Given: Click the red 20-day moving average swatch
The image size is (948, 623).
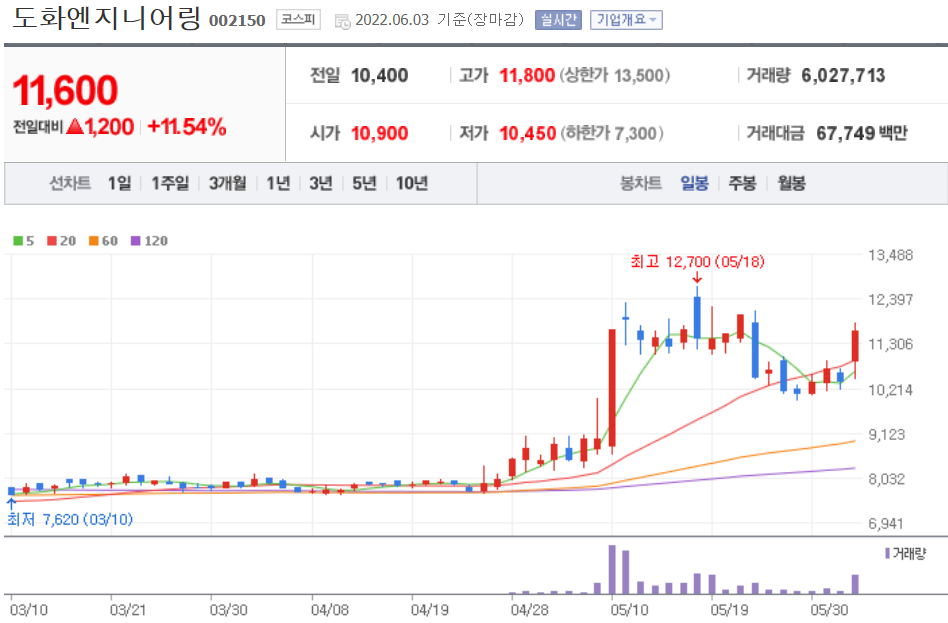Looking at the screenshot, I should pos(52,241).
